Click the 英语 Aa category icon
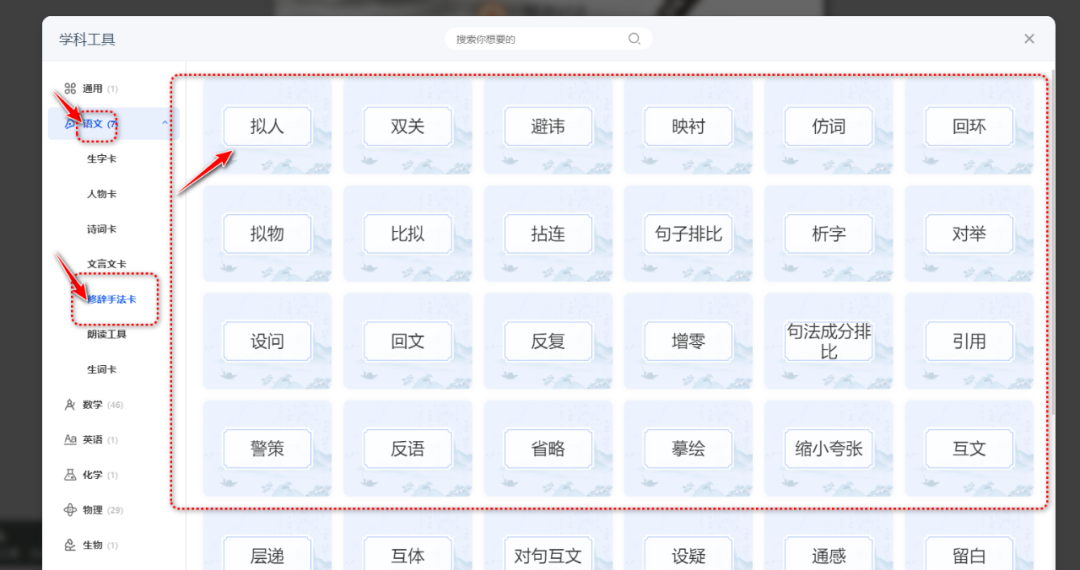The image size is (1080, 570). [x=70, y=439]
